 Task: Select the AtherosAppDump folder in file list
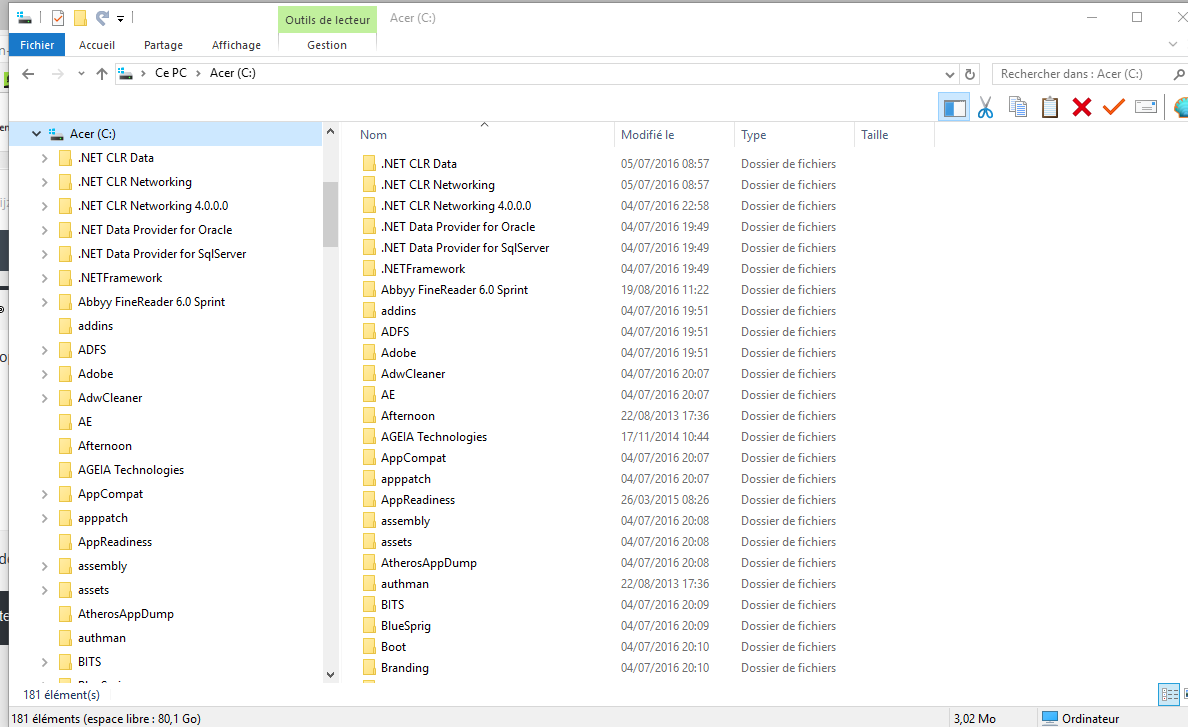pos(429,563)
